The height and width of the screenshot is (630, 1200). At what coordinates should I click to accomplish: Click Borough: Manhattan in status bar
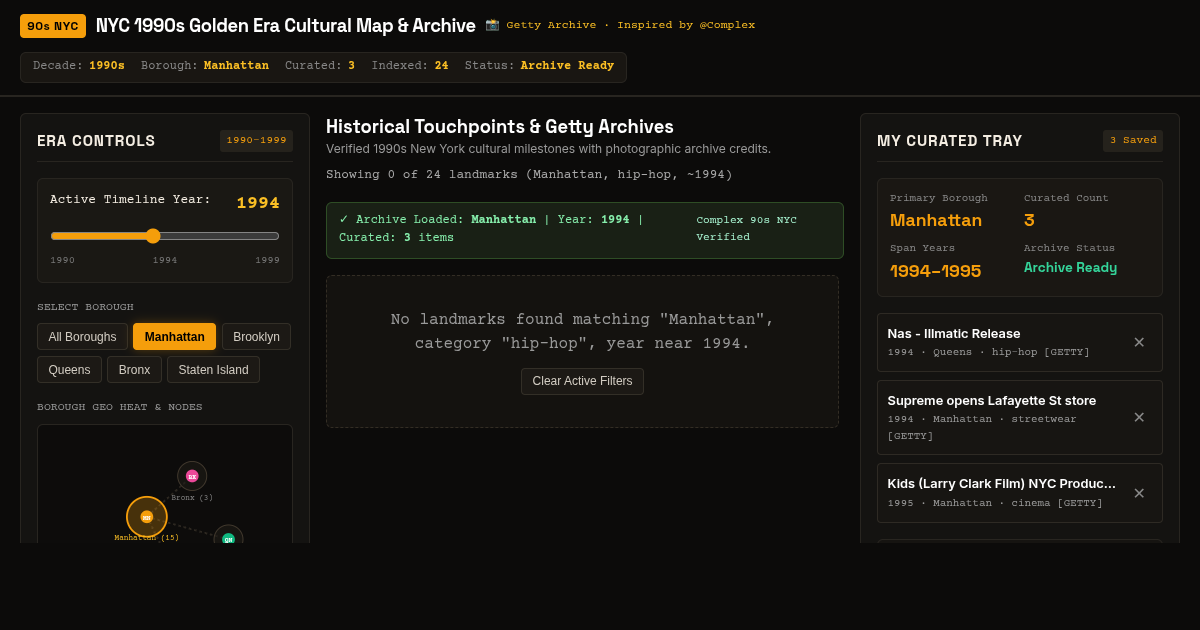[205, 66]
